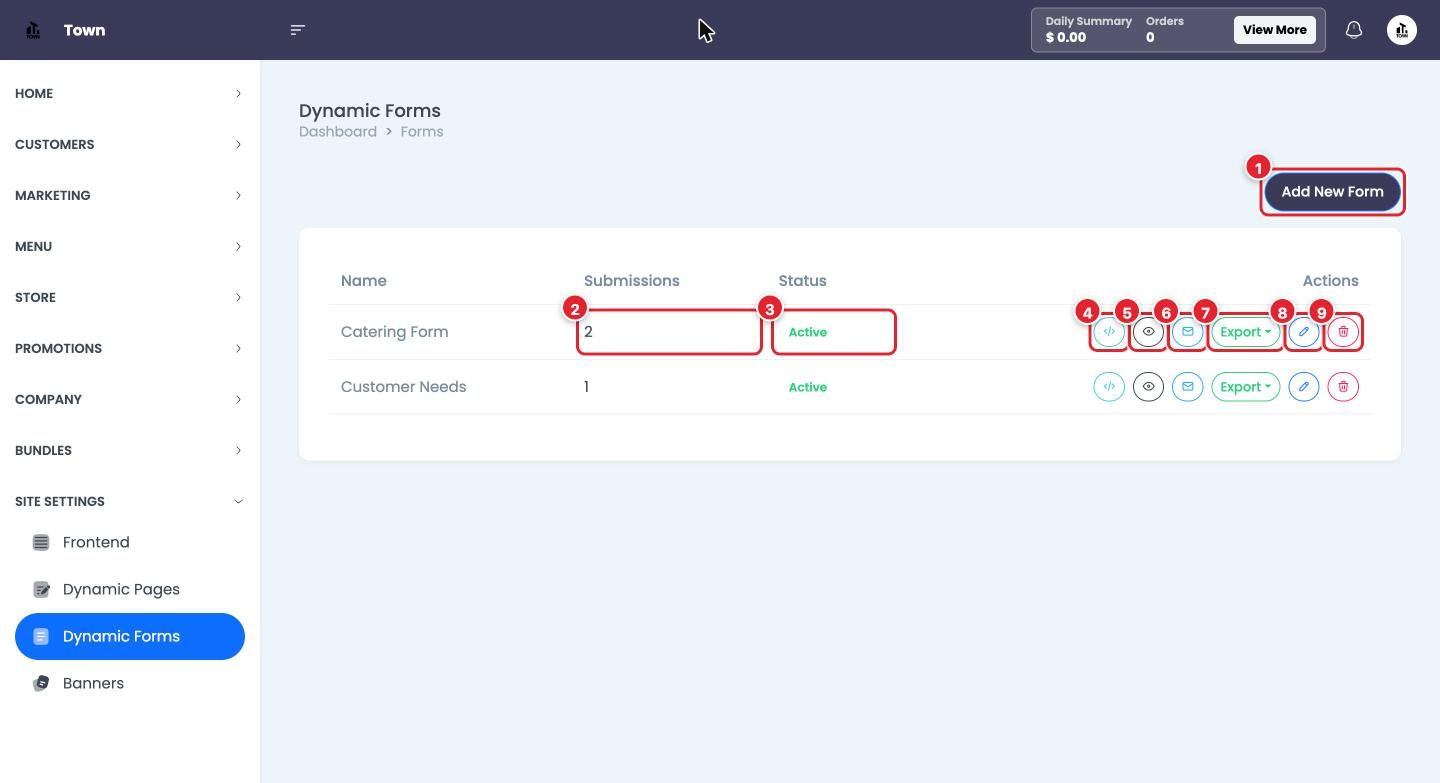
Task: Preview the Catering Form with eye icon
Action: coord(1148,332)
